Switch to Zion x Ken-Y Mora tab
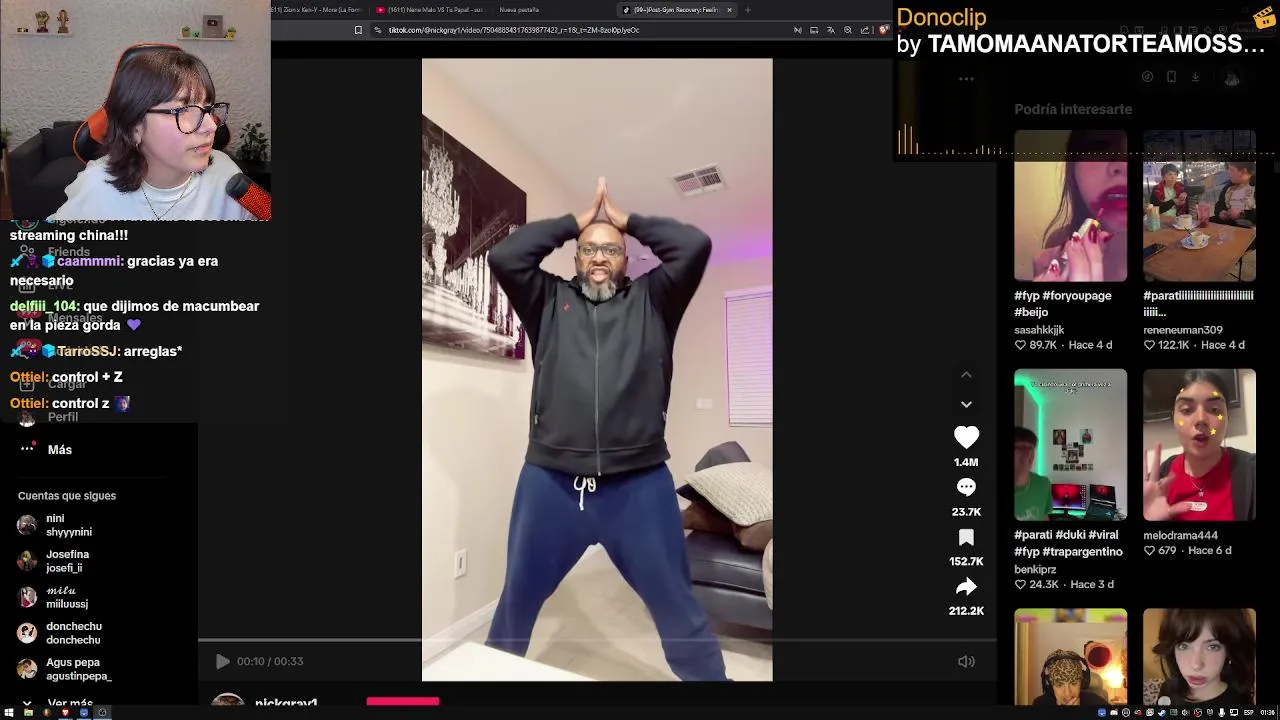The height and width of the screenshot is (720, 1280). (x=318, y=10)
